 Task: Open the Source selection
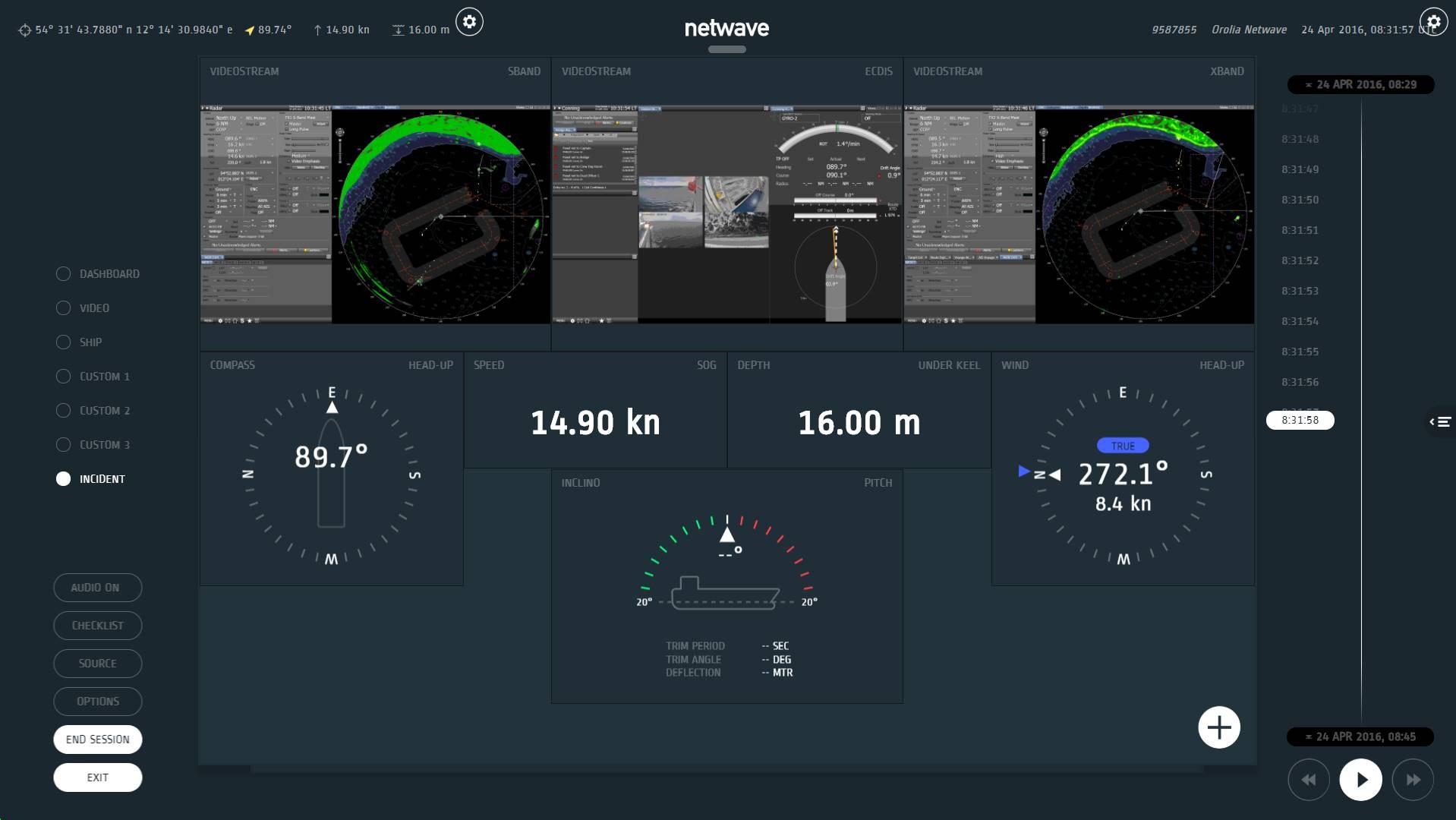click(x=98, y=664)
